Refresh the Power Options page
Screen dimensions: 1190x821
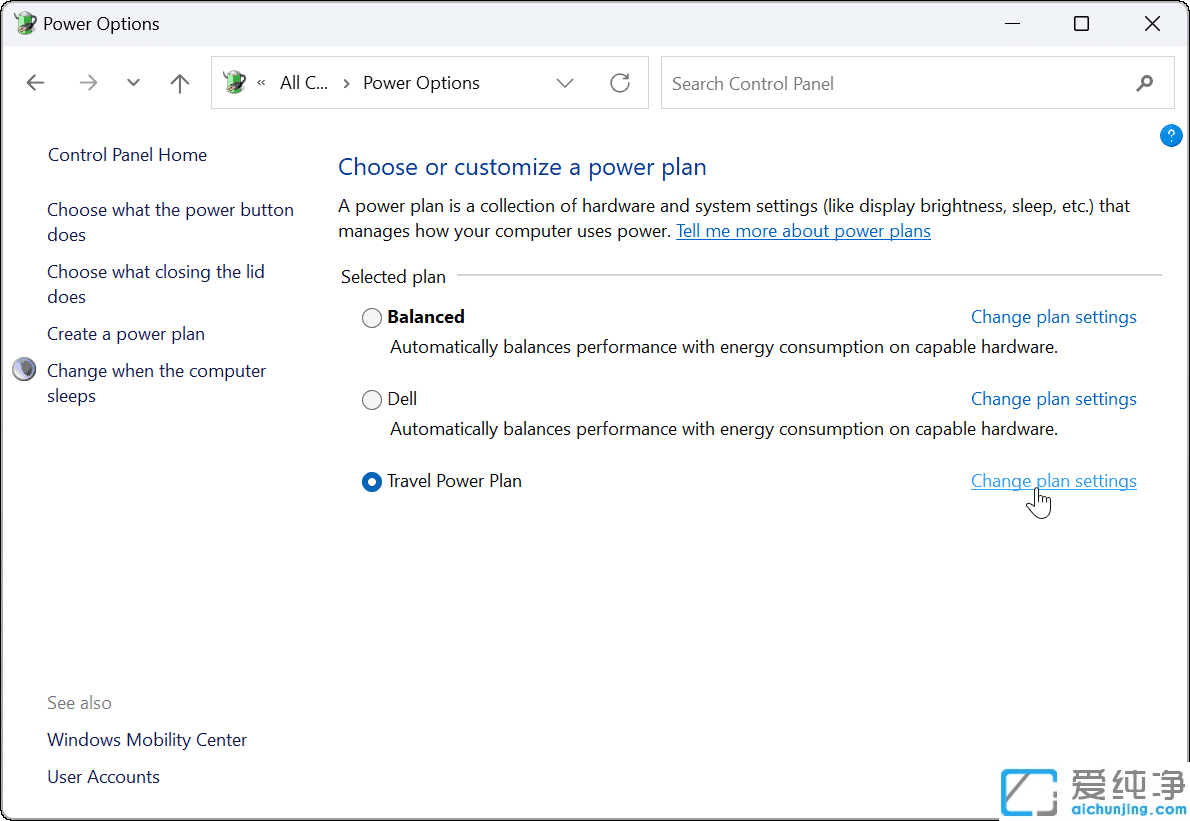click(x=620, y=83)
